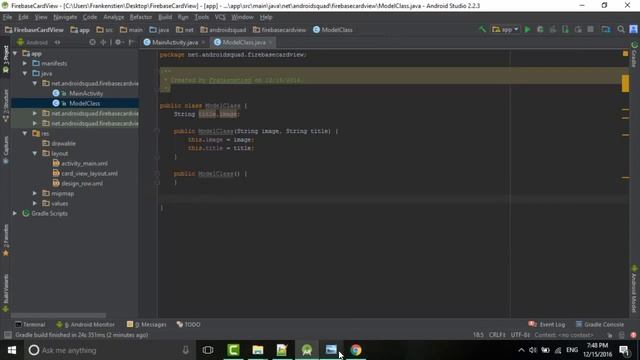Click the FirebaseCardView breadcrumb
This screenshot has height=360, width=640.
pyautogui.click(x=34, y=30)
